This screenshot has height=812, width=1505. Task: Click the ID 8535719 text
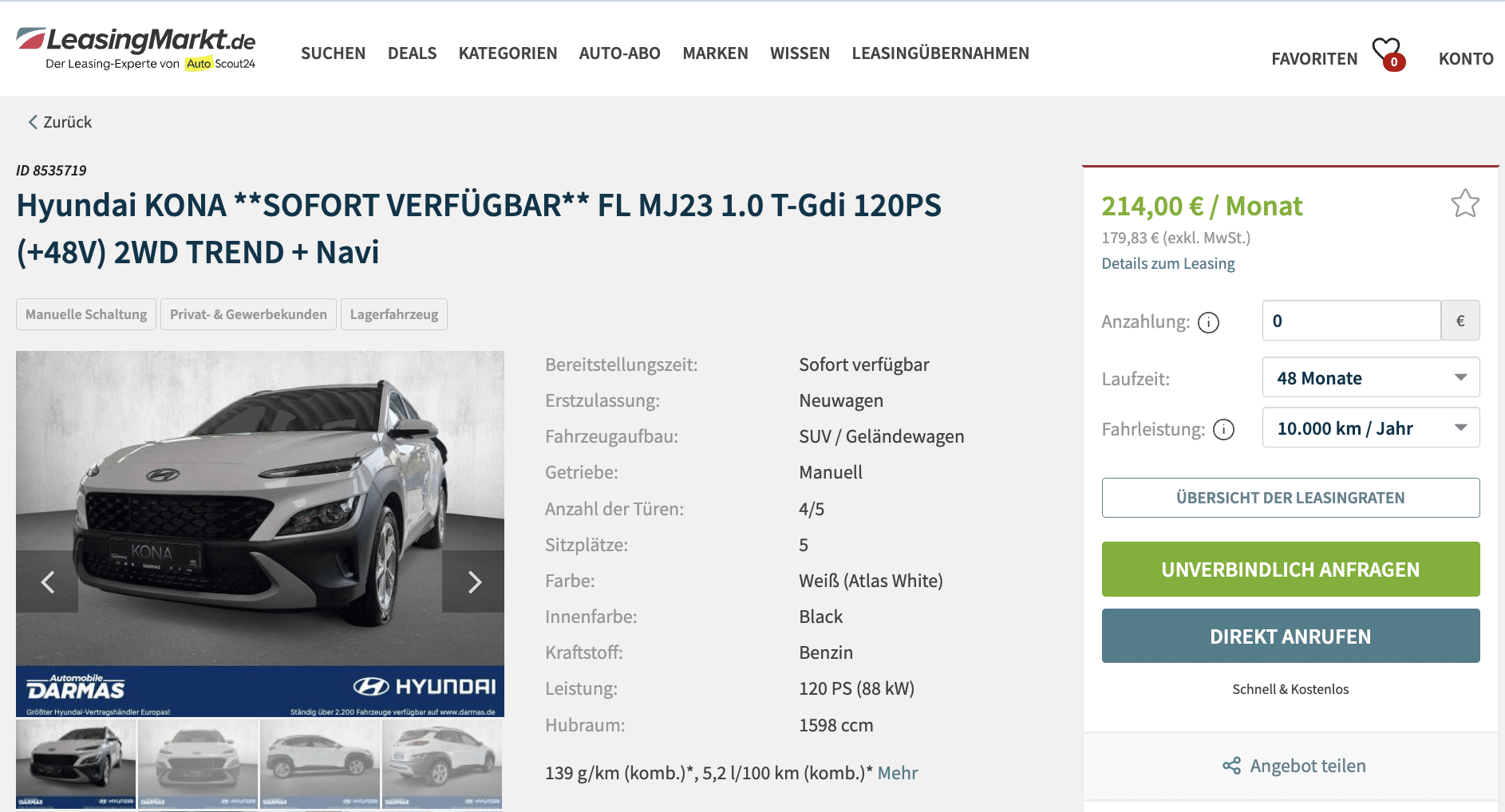[51, 171]
